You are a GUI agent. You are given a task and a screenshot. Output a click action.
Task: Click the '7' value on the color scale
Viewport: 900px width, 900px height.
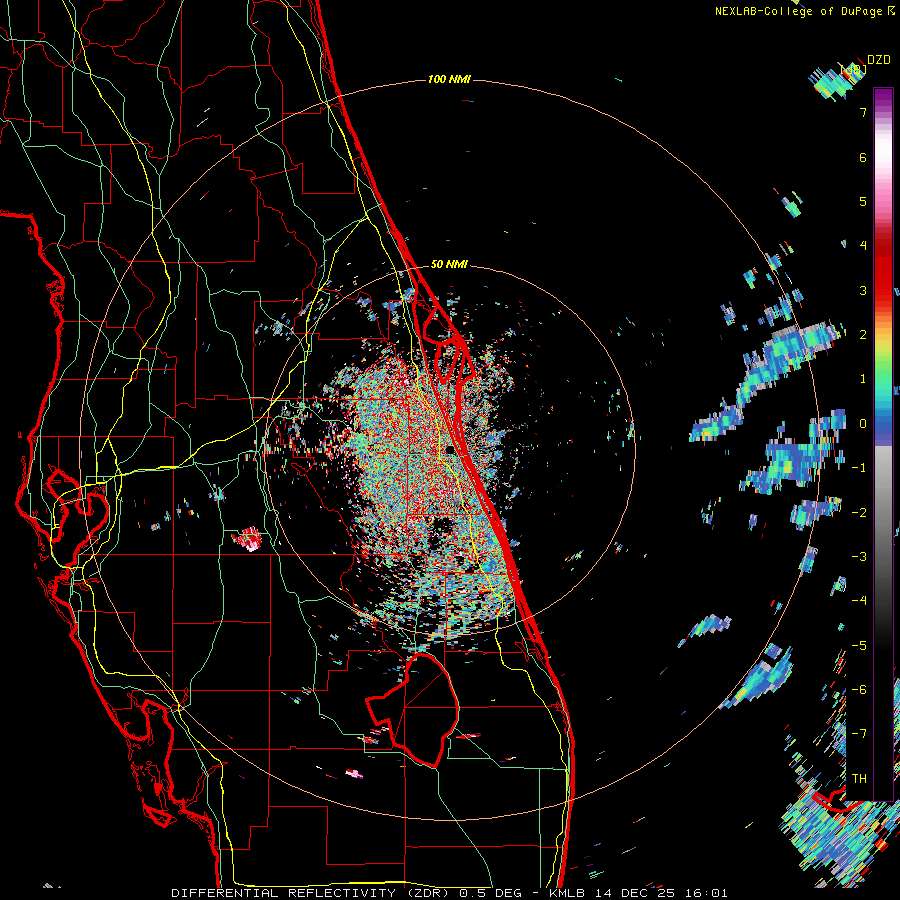863,112
